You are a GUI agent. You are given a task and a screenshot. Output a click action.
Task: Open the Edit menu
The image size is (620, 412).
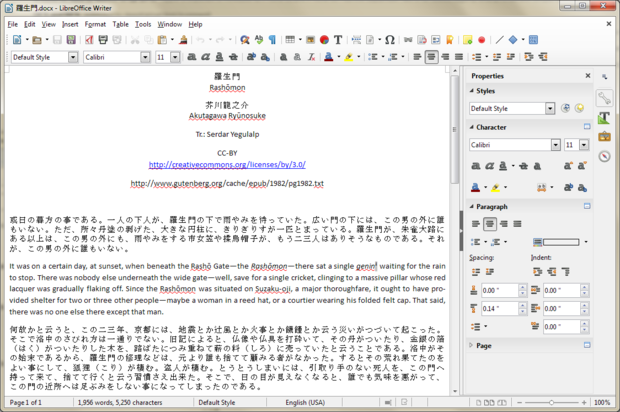click(x=30, y=24)
